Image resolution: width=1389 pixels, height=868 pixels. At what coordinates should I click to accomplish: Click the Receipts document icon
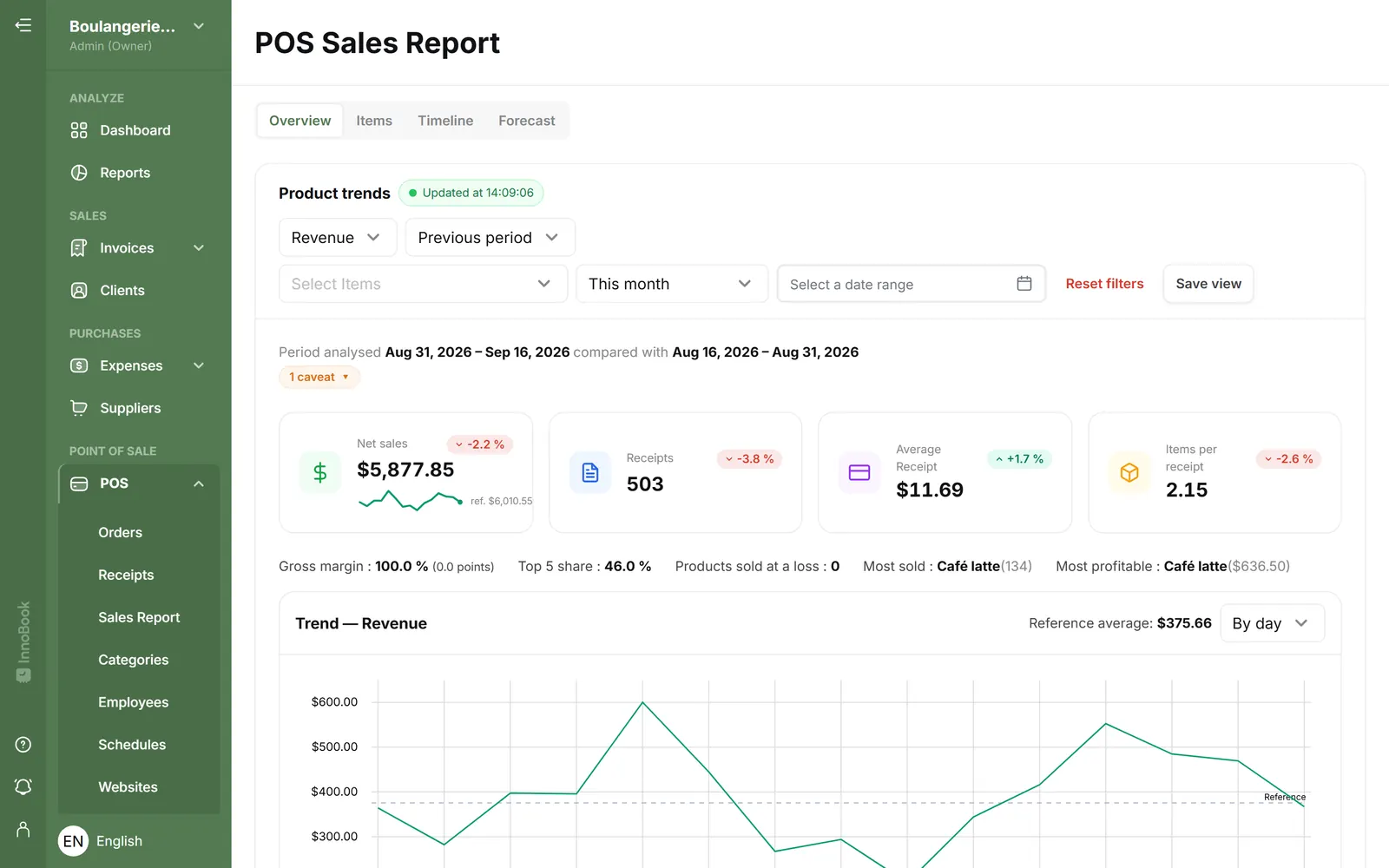590,472
